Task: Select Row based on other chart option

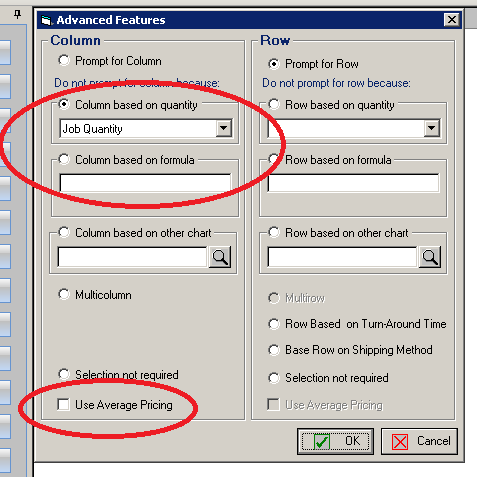Action: (274, 232)
